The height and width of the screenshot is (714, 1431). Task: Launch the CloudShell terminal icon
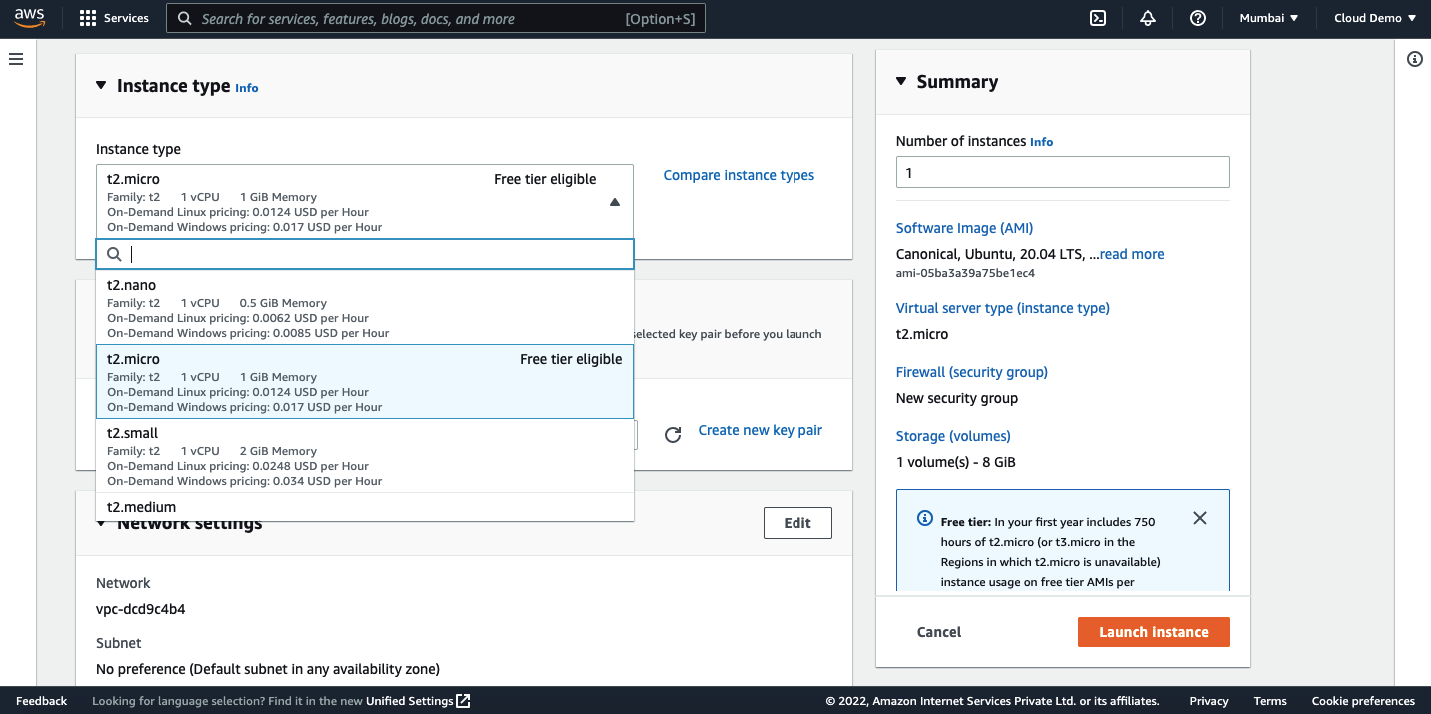1098,18
